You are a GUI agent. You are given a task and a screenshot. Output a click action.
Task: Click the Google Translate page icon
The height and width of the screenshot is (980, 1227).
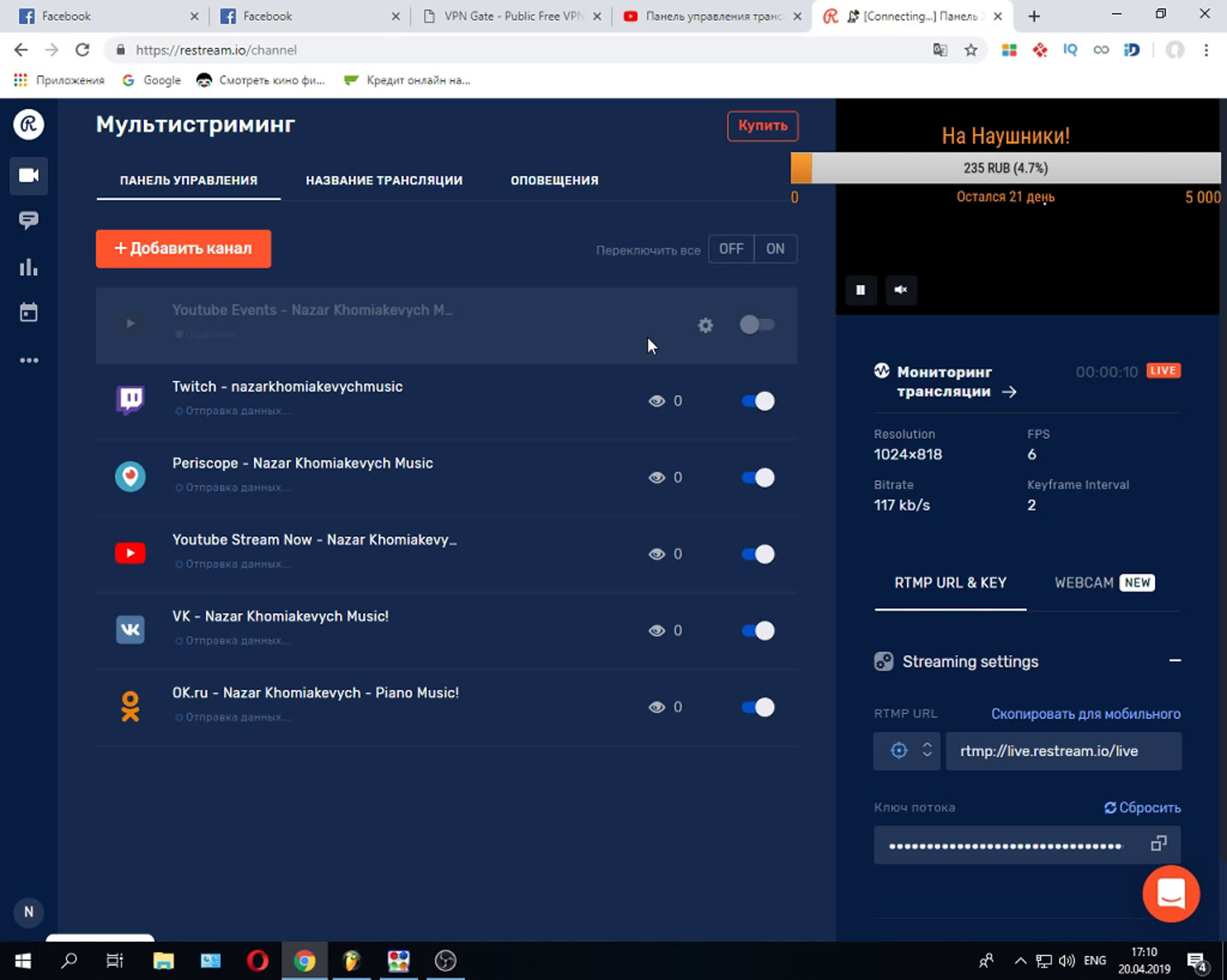point(940,50)
